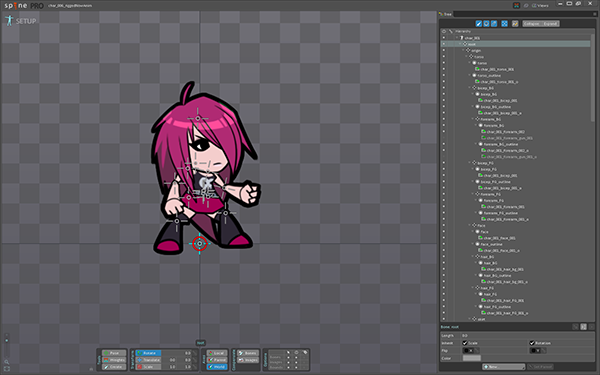Toggle Flip Y for root bone

(536, 351)
